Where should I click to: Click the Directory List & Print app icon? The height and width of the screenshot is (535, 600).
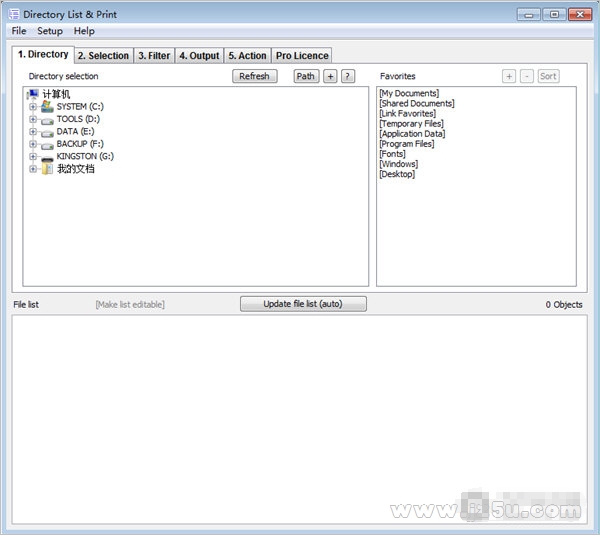click(14, 14)
